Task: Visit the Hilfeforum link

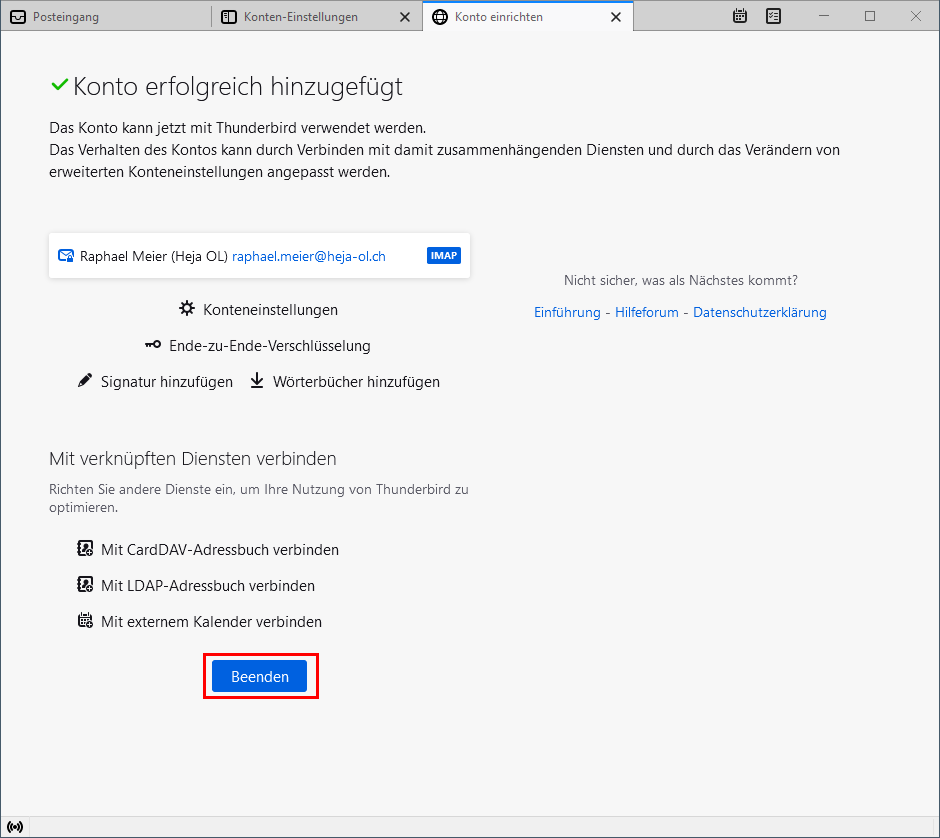Action: click(x=647, y=313)
